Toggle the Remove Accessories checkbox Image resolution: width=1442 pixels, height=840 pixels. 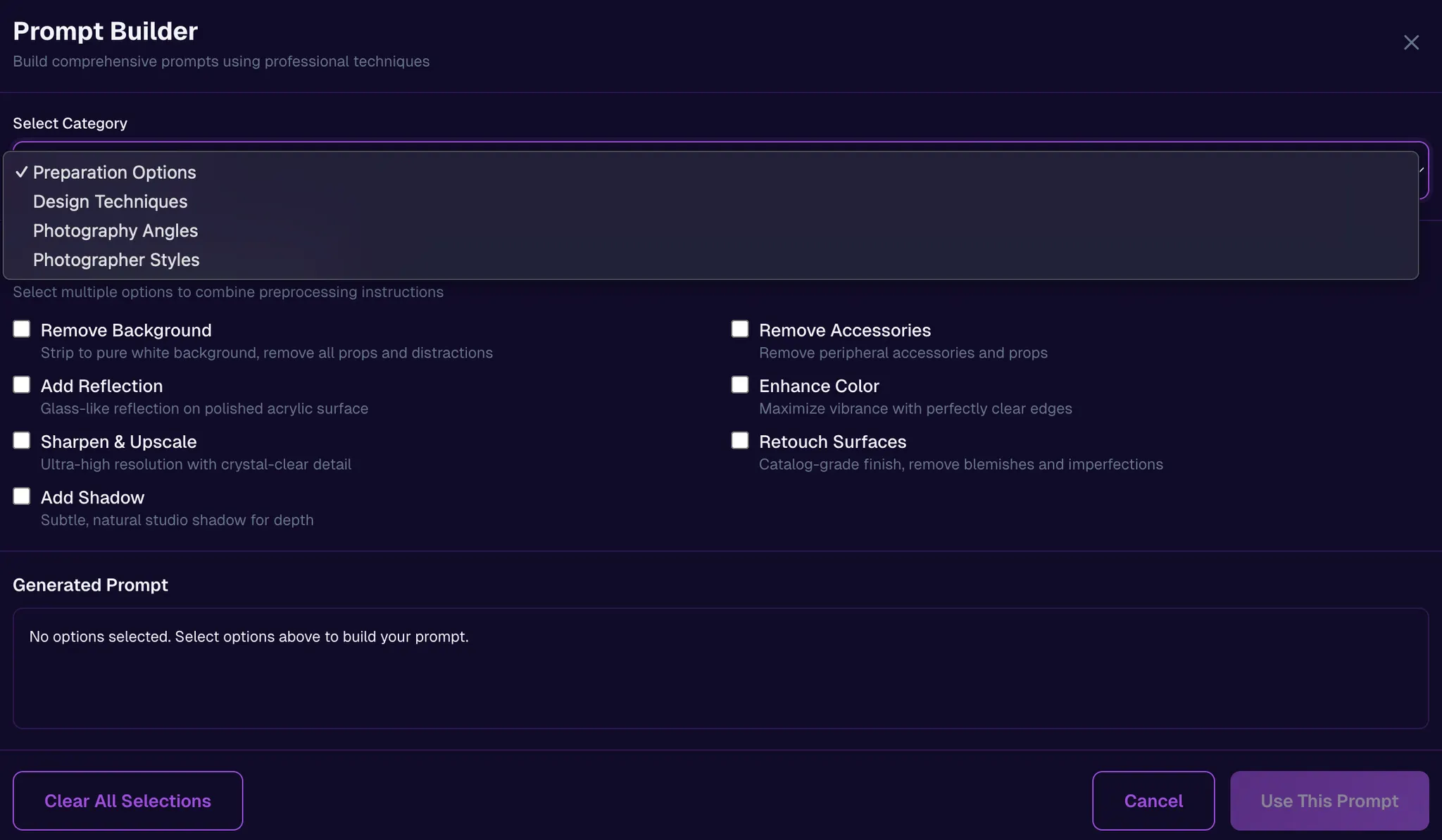click(740, 330)
